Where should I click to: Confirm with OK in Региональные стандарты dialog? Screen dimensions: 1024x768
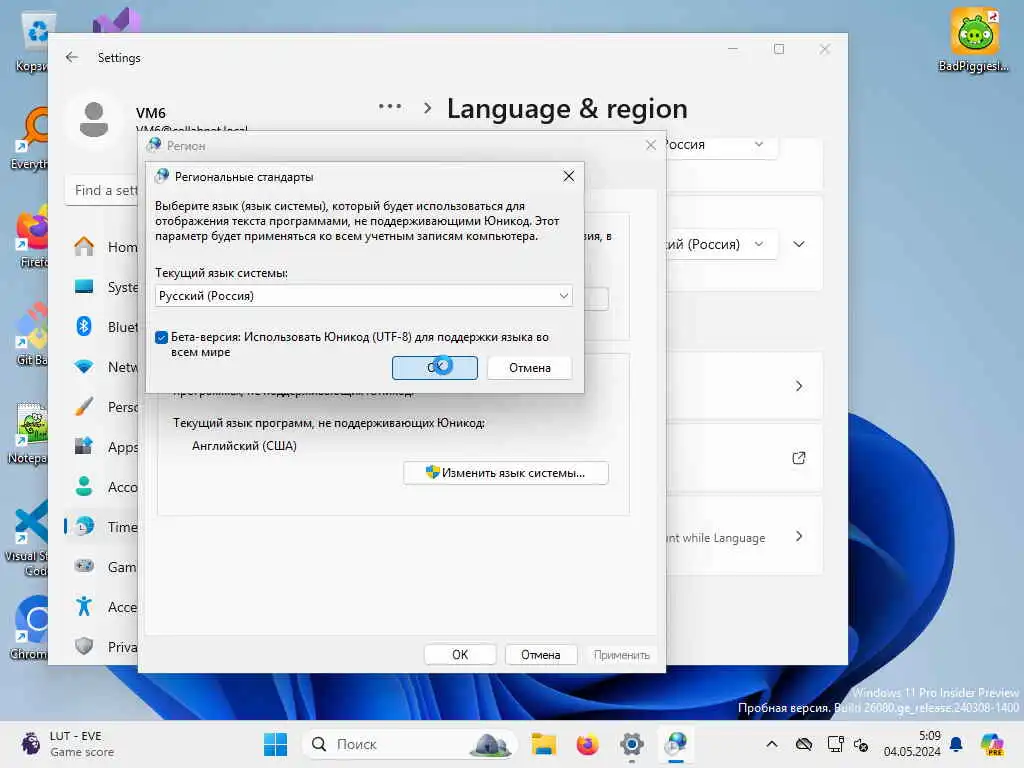[x=435, y=368]
